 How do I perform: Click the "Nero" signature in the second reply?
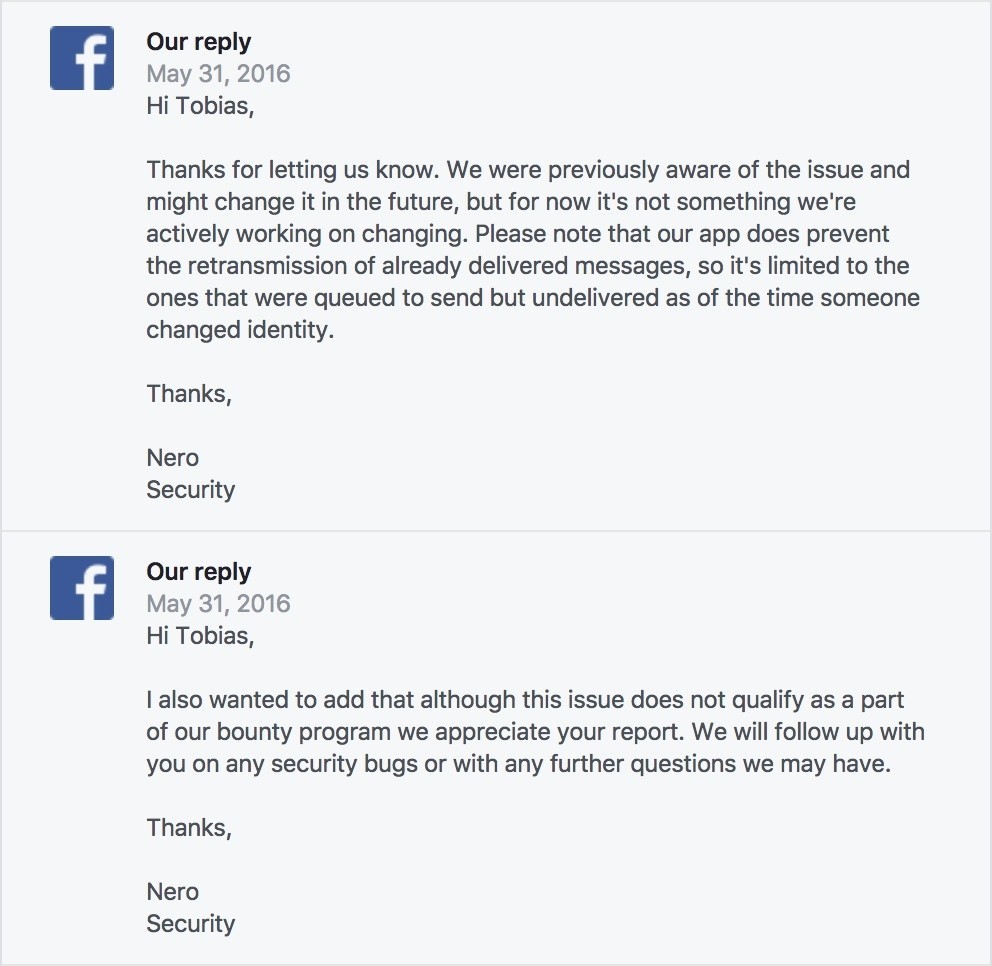coord(172,892)
